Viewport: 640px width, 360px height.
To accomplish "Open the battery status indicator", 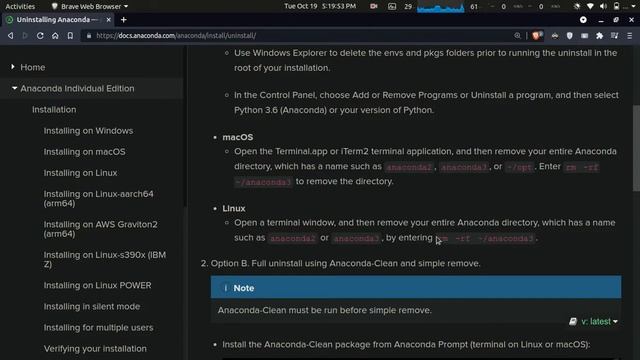I will 616,7.
